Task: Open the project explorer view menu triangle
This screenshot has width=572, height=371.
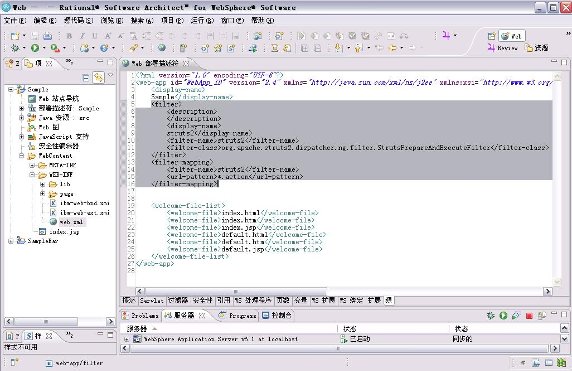Action: [111, 76]
